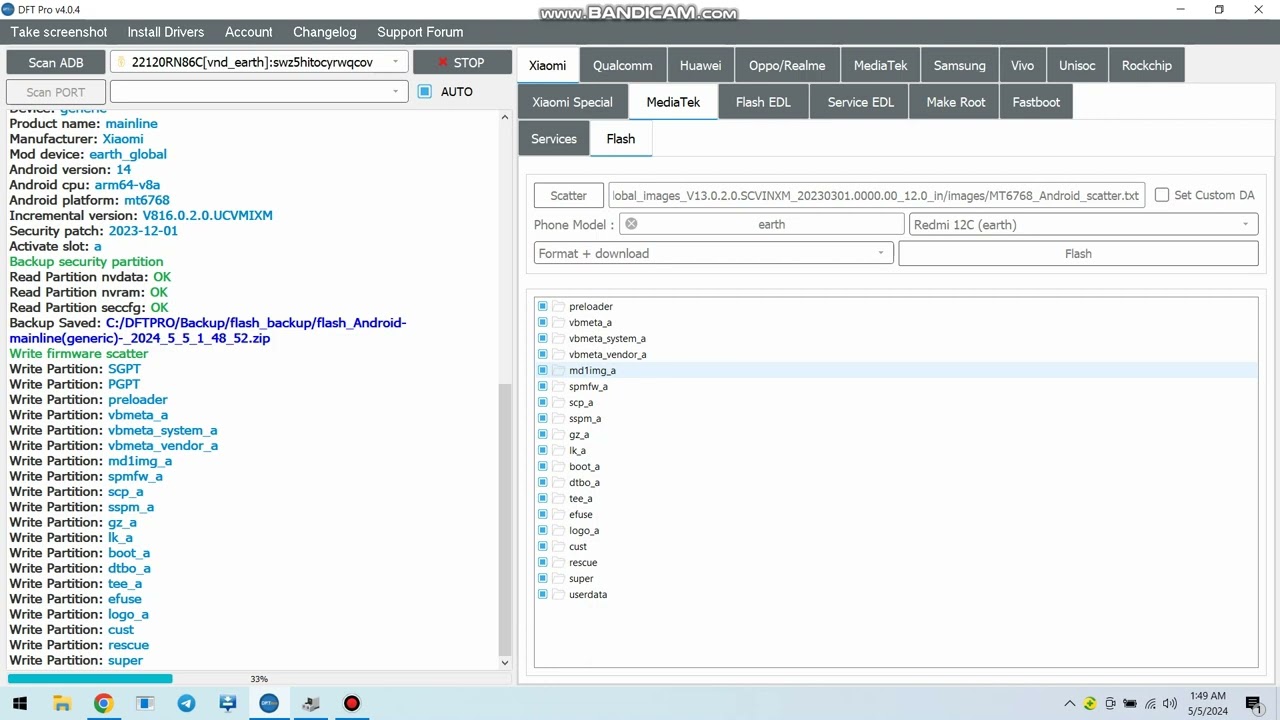Open the download manager taskbar icon
The width and height of the screenshot is (1280, 720).
[x=227, y=703]
